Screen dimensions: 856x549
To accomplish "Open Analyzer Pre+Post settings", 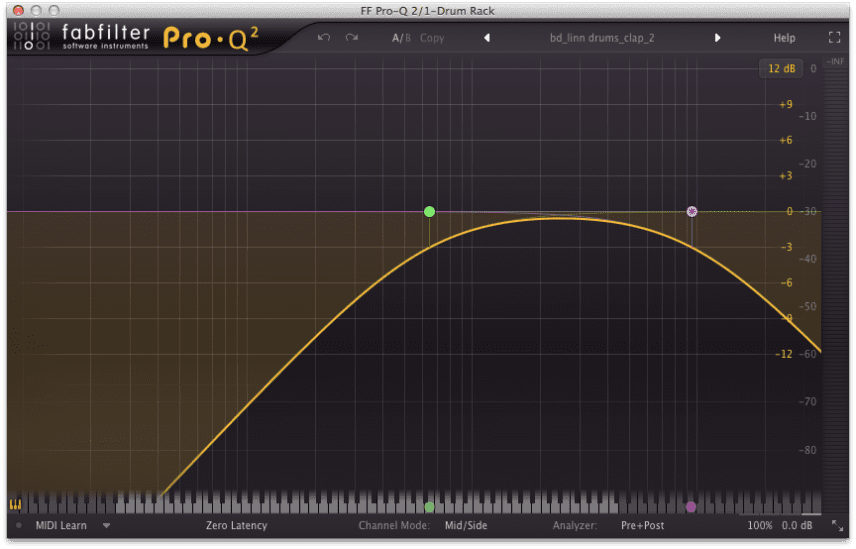I will point(643,526).
